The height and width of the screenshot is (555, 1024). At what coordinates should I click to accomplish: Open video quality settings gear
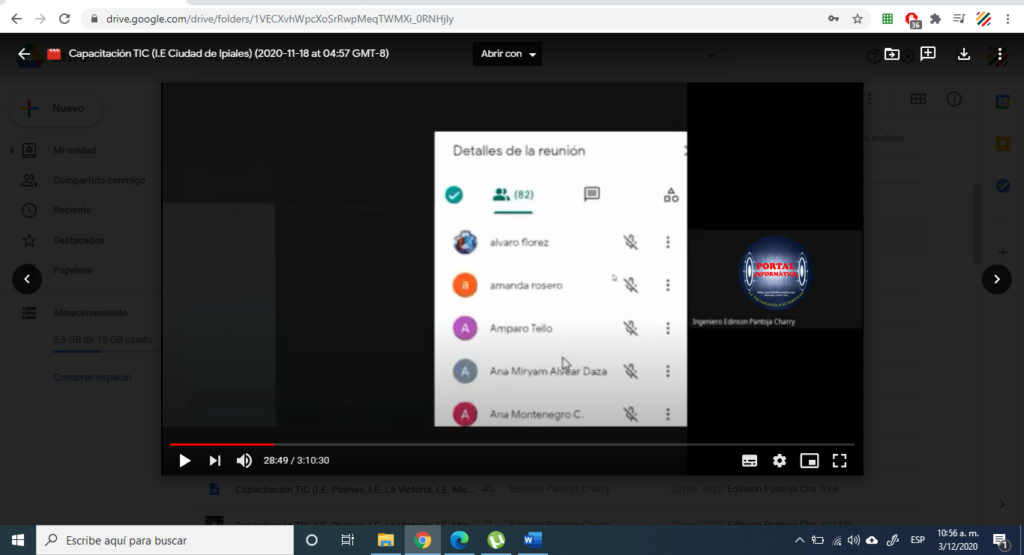tap(779, 461)
